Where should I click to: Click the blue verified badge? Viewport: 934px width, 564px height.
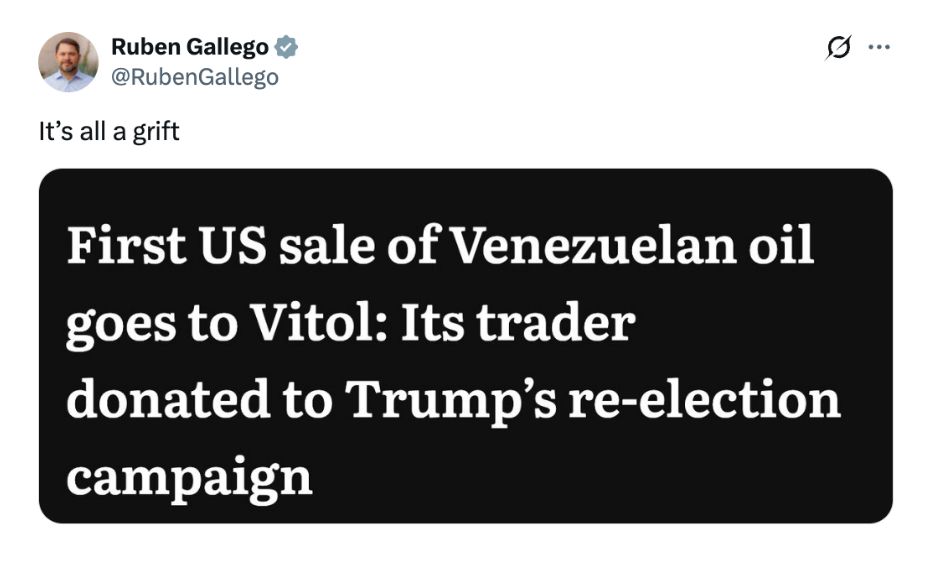286,47
